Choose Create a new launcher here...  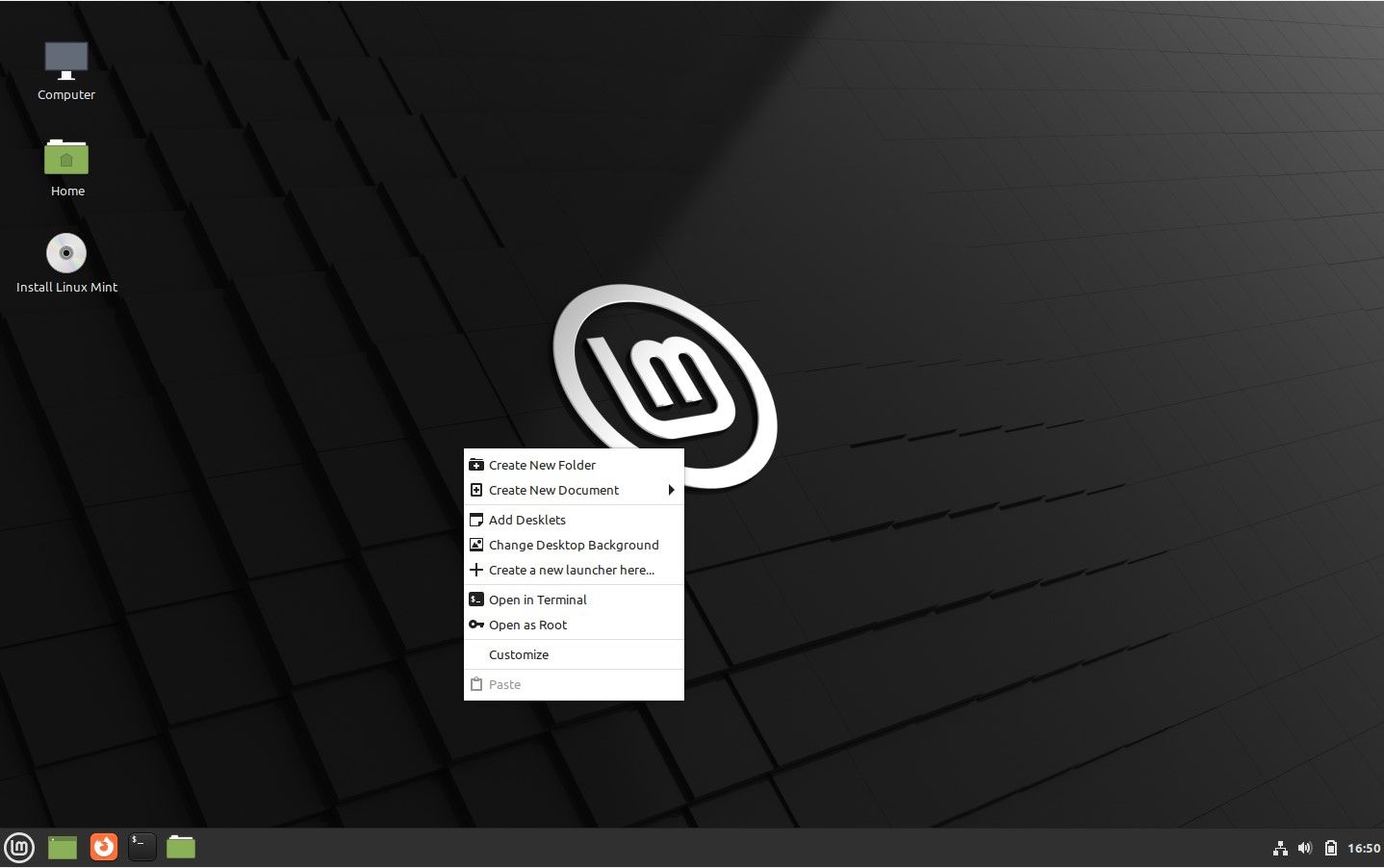[574, 570]
